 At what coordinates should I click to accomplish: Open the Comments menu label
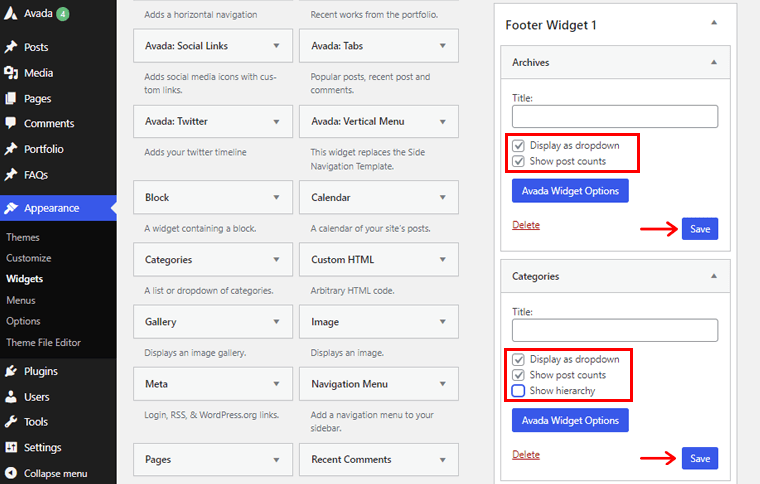click(x=49, y=123)
